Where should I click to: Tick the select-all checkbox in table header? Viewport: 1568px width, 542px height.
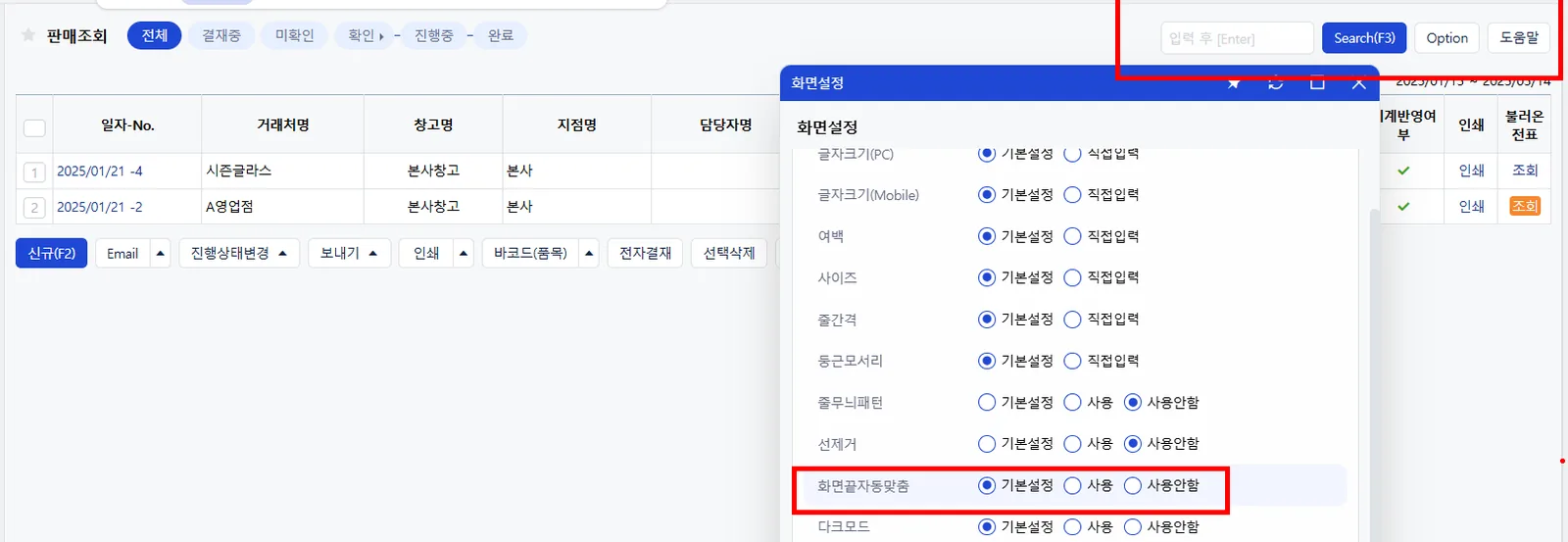point(34,127)
